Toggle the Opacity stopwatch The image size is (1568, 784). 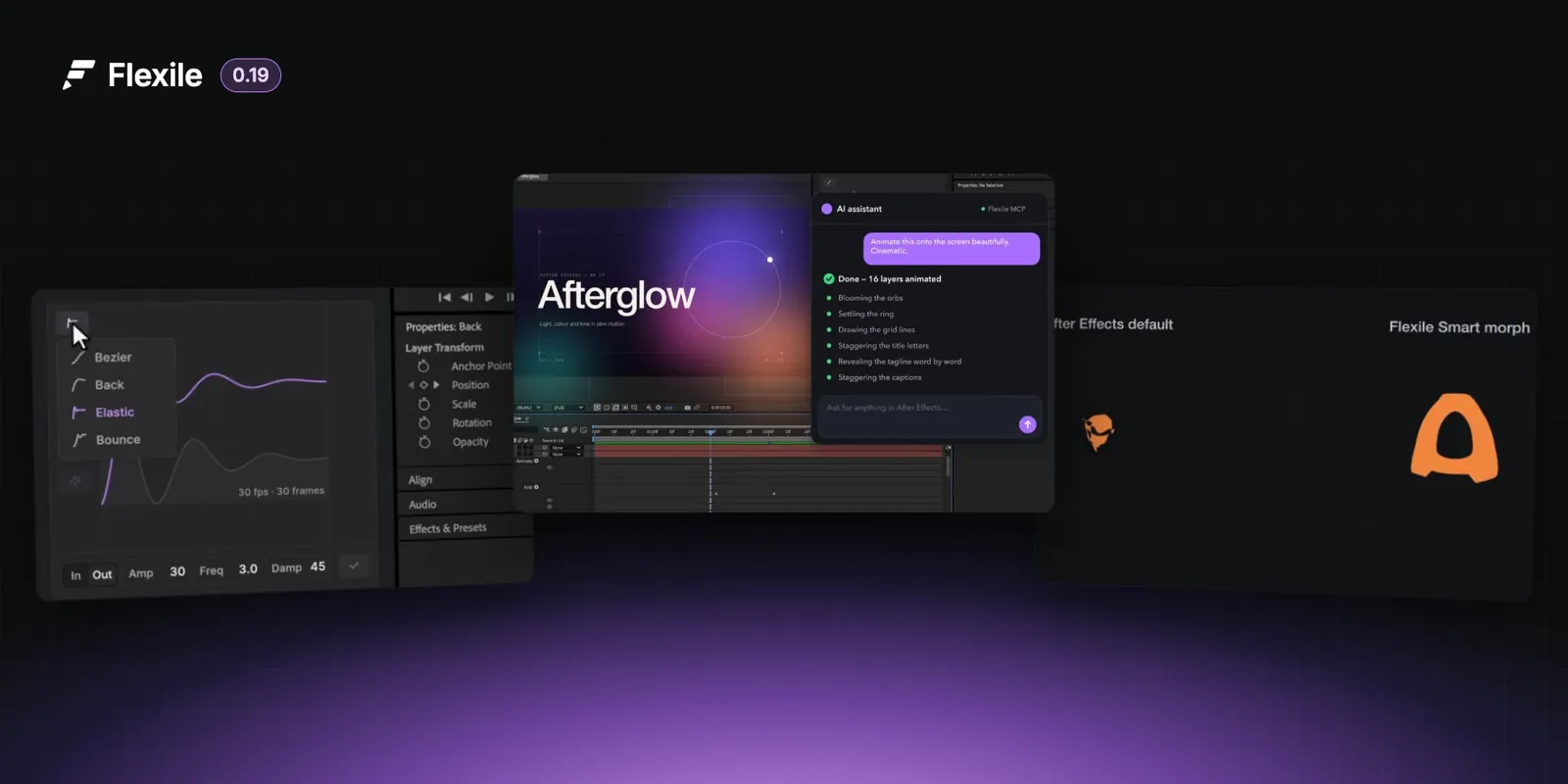click(x=424, y=442)
